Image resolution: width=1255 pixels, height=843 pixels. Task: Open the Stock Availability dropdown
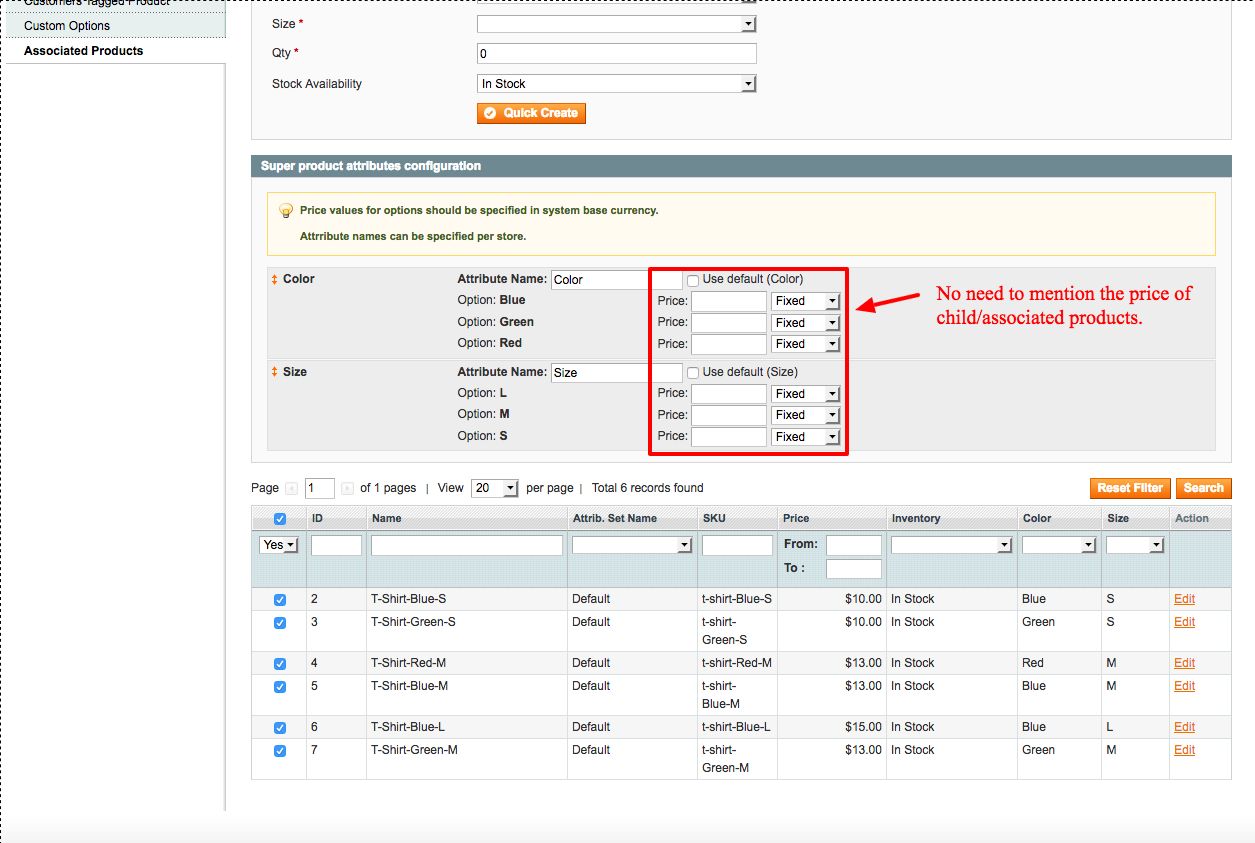[x=616, y=84]
